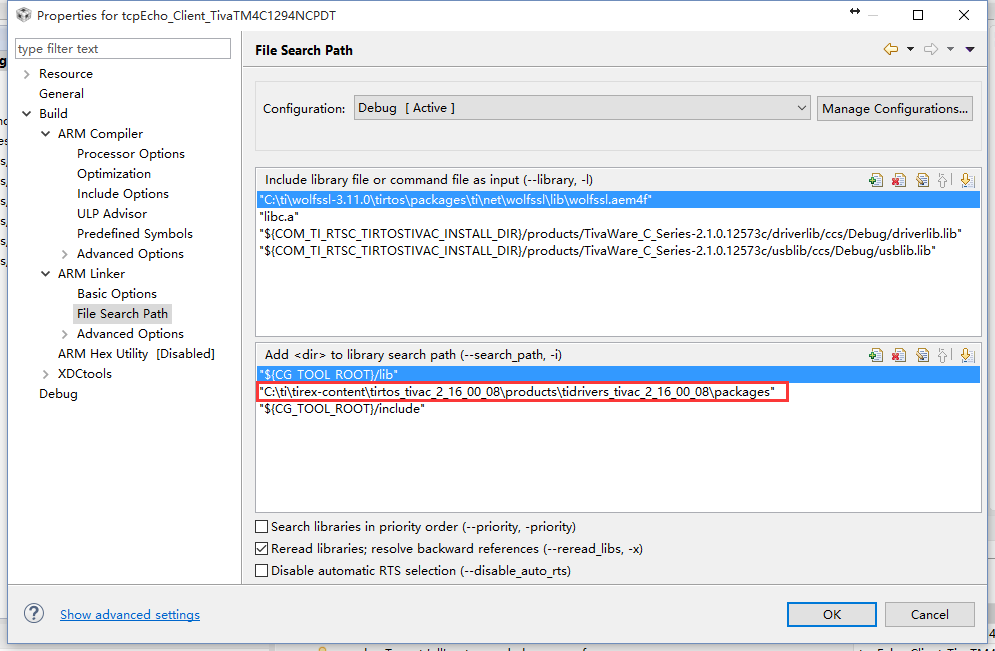Image resolution: width=995 pixels, height=651 pixels.
Task: Focus the type filter text field
Action: pos(123,49)
